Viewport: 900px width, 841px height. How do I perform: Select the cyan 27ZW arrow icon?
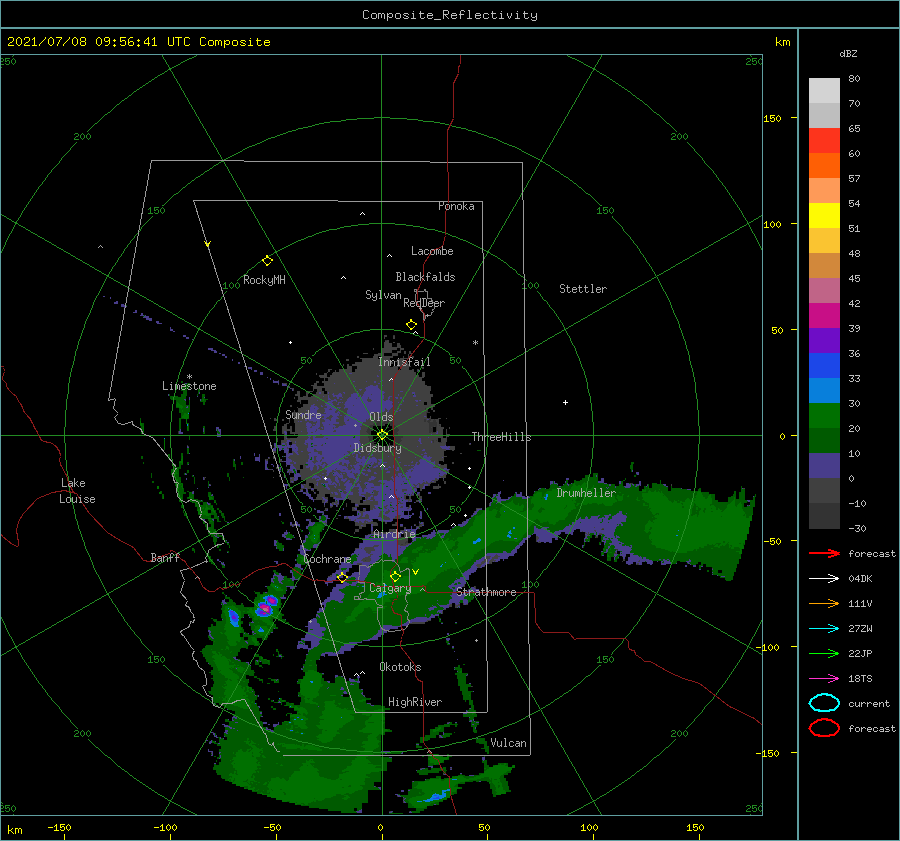pos(824,629)
